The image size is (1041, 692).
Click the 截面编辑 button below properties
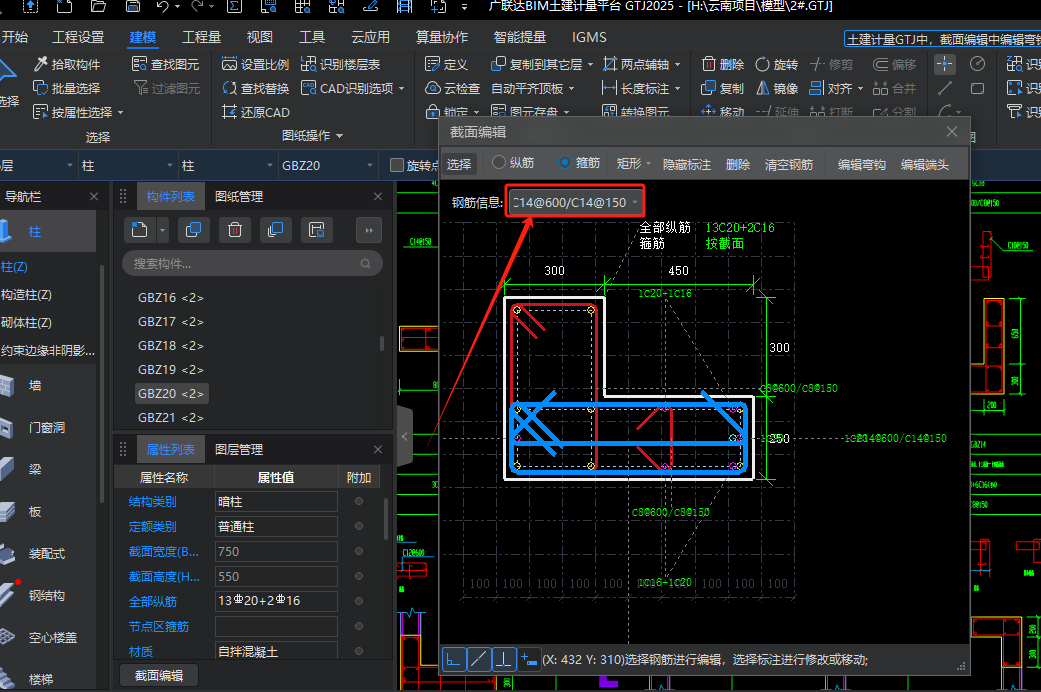[x=159, y=675]
